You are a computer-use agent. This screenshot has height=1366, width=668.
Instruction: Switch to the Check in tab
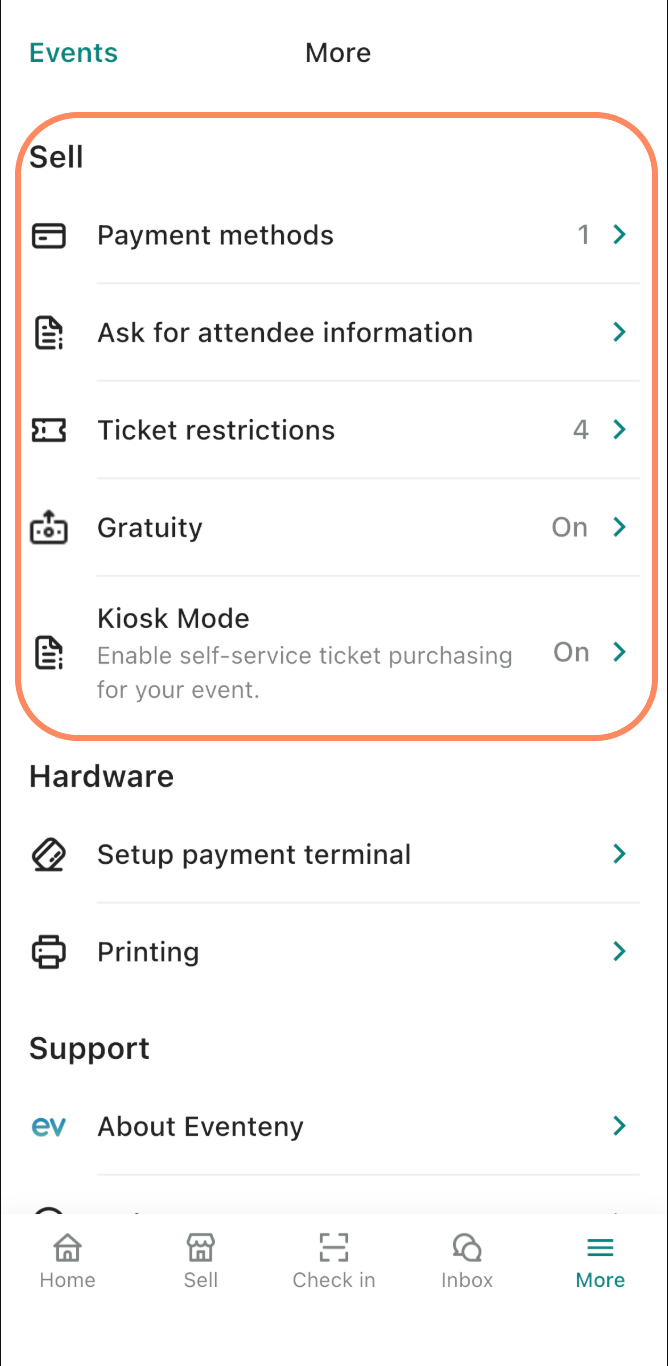[334, 1261]
